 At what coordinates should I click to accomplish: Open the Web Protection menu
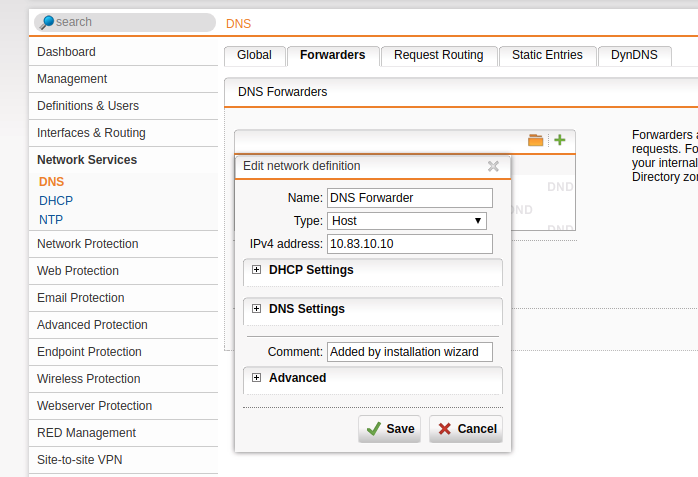pos(78,271)
